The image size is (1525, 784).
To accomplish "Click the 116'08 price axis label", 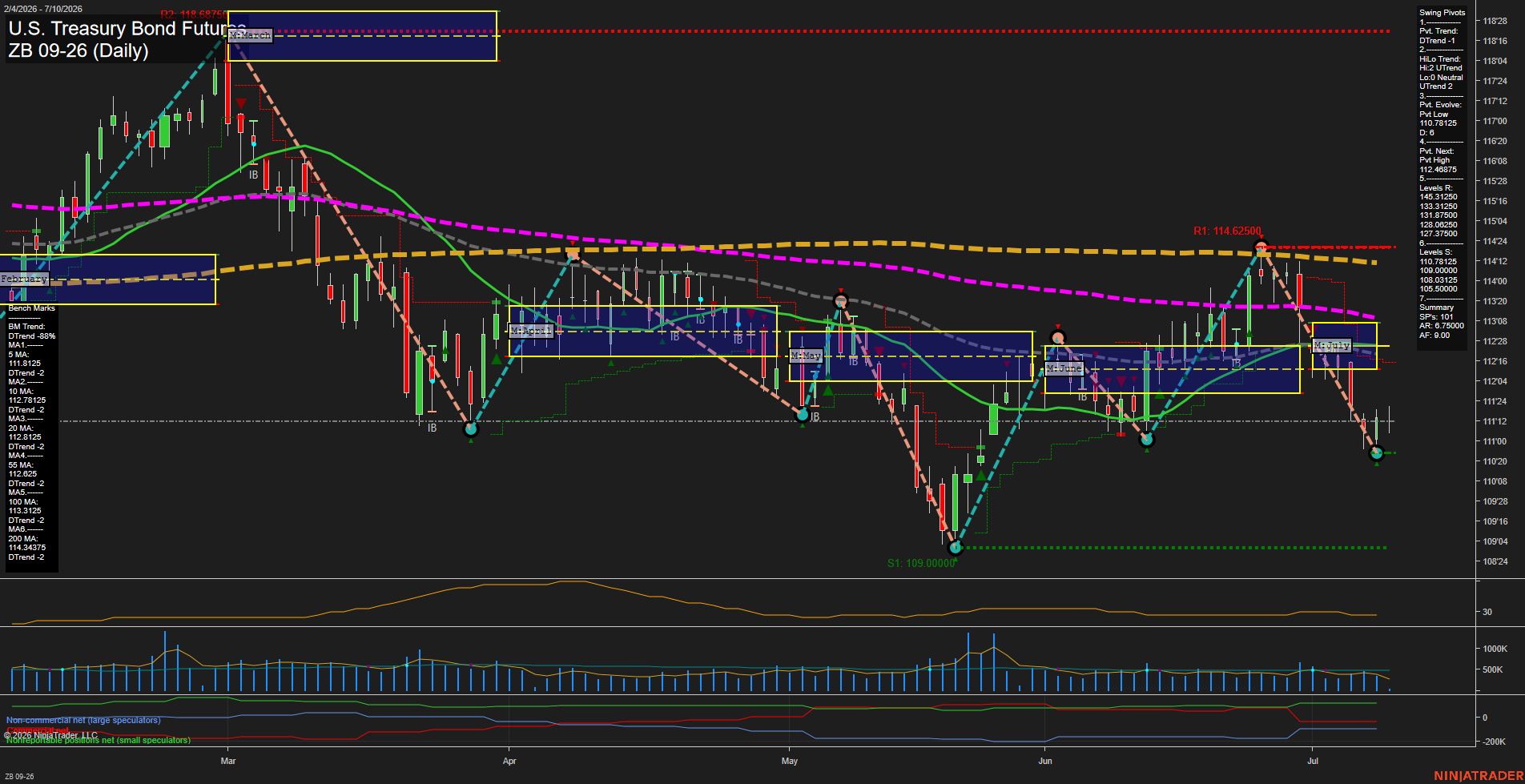I will tap(1495, 162).
